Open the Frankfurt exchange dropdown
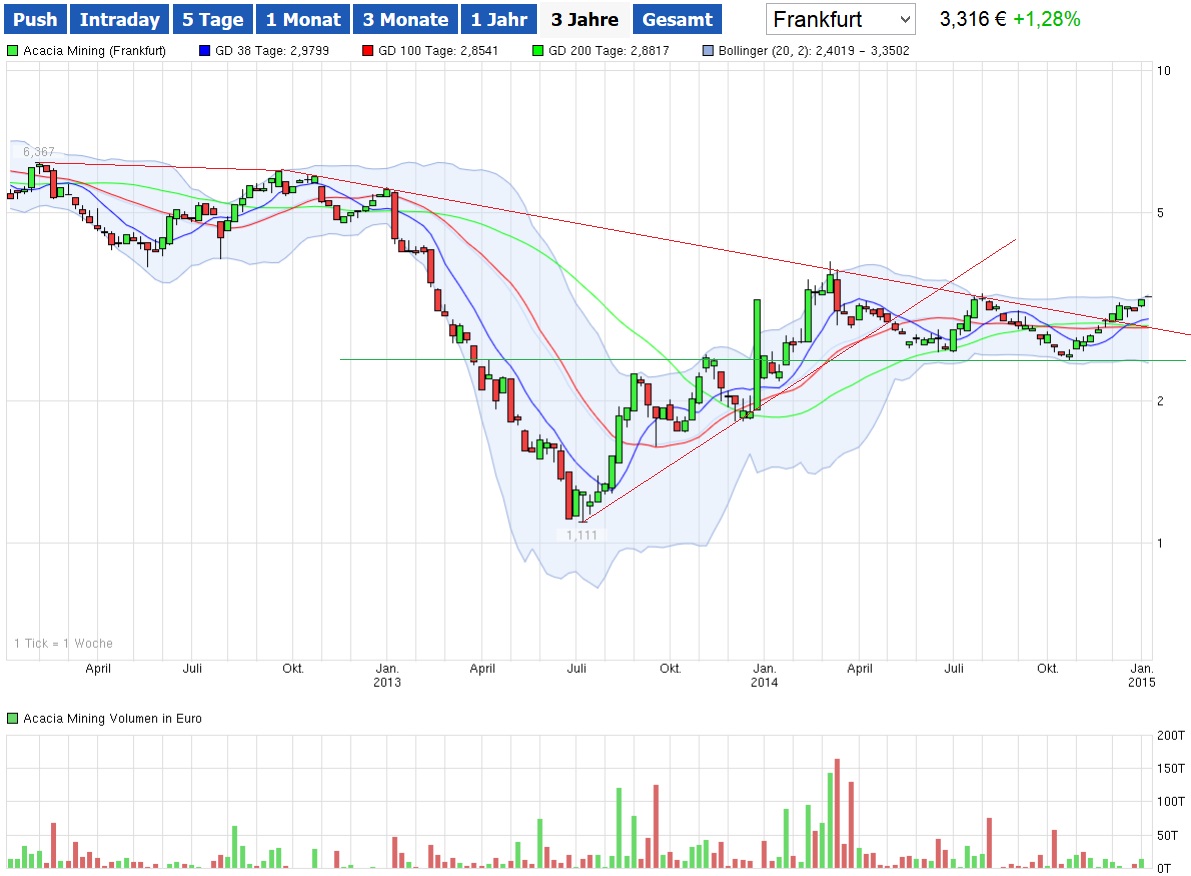Image resolution: width=1191 pixels, height=876 pixels. (x=841, y=19)
